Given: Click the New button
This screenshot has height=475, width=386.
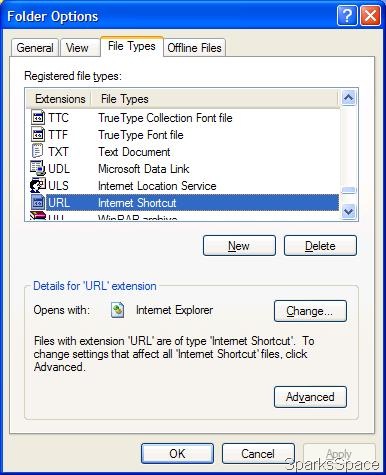Looking at the screenshot, I should coord(239,246).
